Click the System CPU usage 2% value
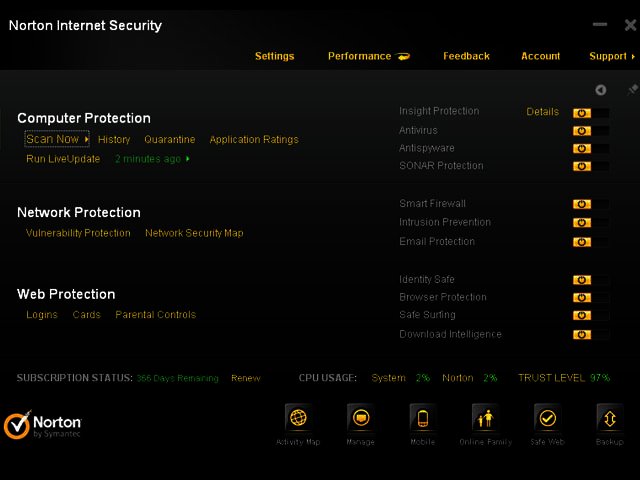Screen dimensions: 640x480 coord(423,378)
